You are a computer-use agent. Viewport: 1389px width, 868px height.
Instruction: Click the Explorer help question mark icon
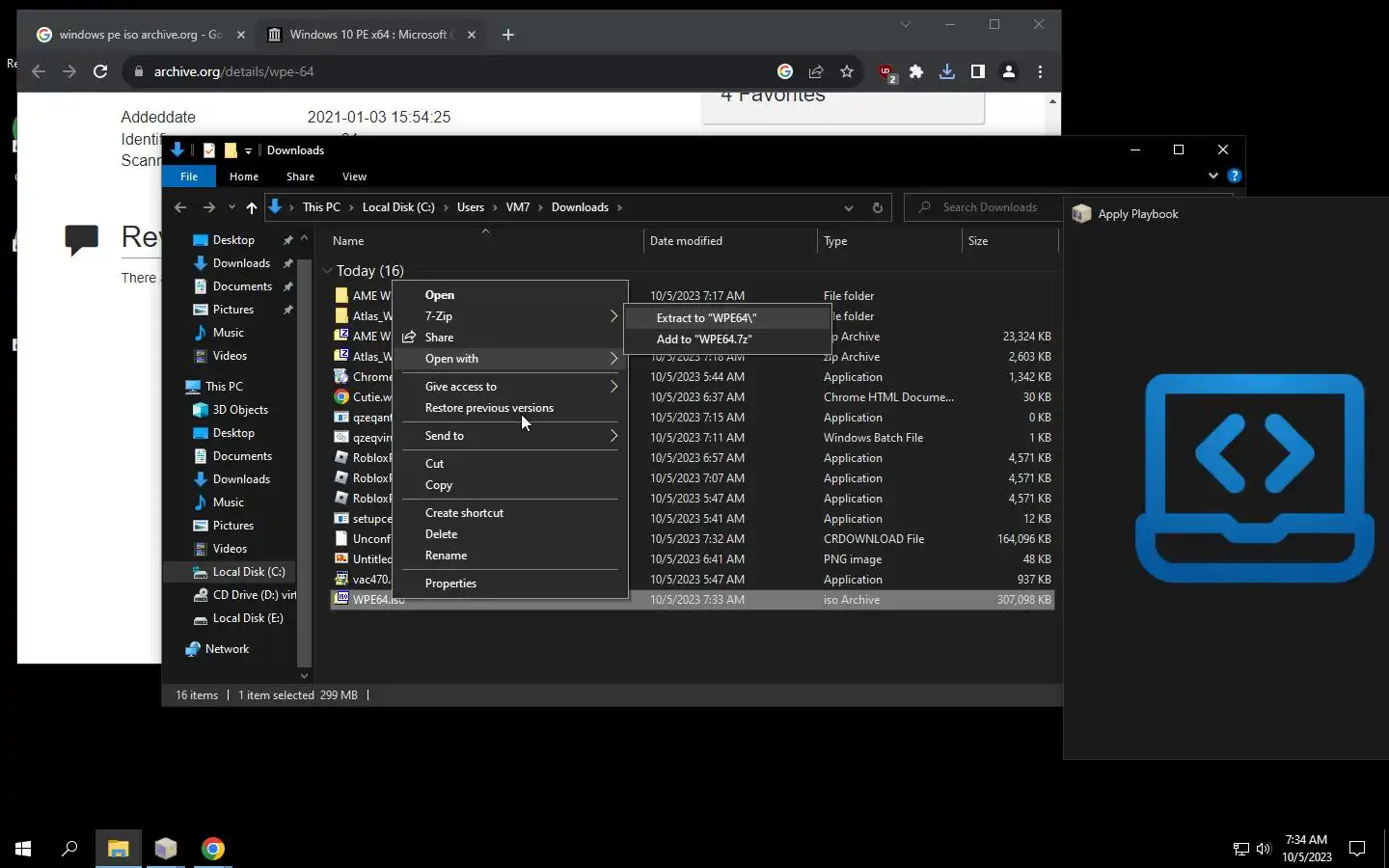(x=1235, y=176)
